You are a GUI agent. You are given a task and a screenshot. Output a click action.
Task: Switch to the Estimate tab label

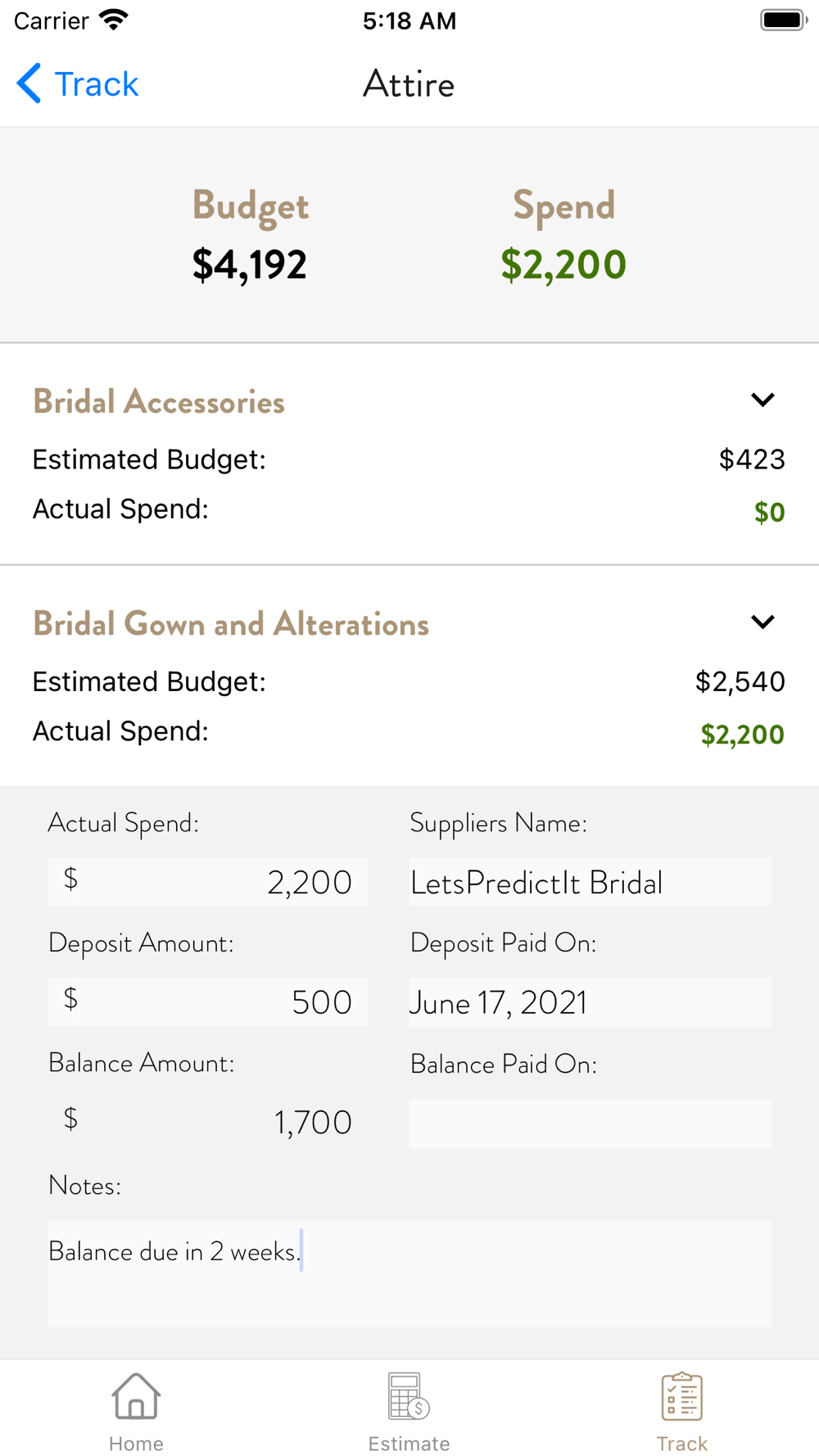coord(409,1444)
